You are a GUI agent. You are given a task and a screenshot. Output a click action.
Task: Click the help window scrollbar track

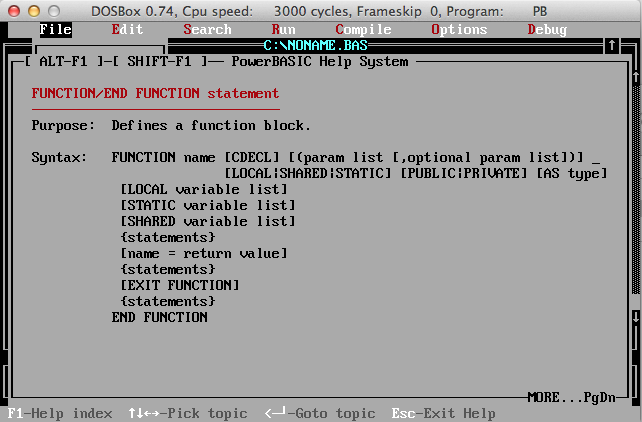(636, 189)
